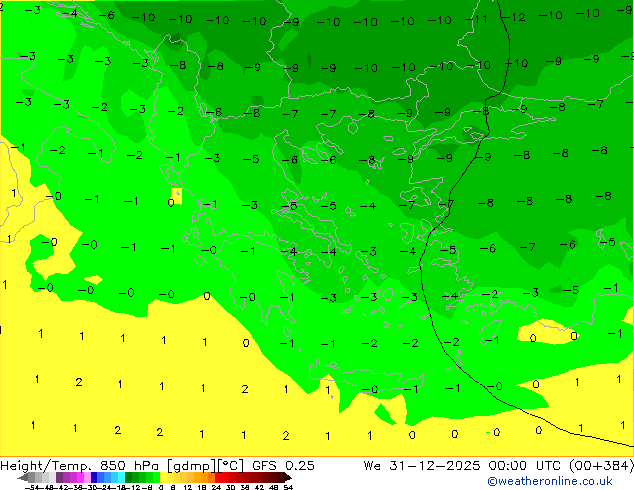Click the '(00+384)' forecast hour text
This screenshot has height=490, width=634.
[x=601, y=466]
